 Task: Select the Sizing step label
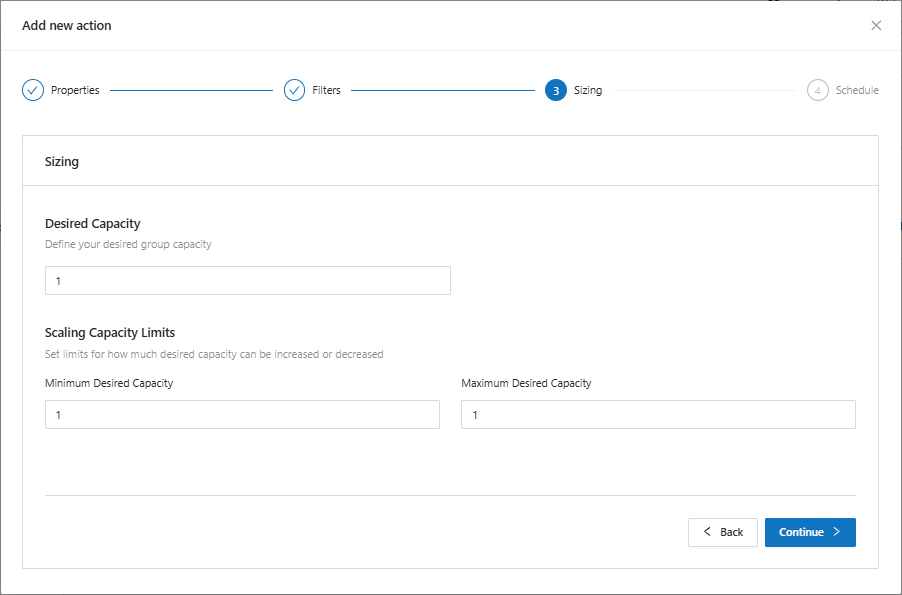click(588, 90)
